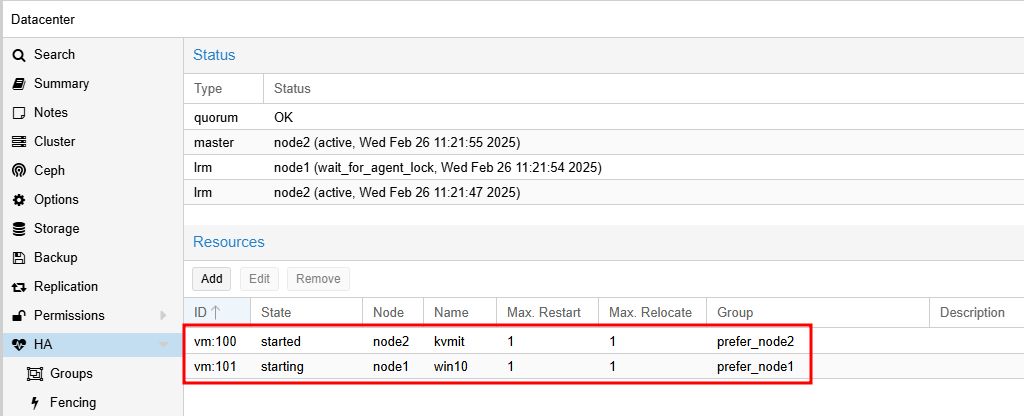Click Max. Relocate column header
The image size is (1024, 416).
[x=652, y=313]
